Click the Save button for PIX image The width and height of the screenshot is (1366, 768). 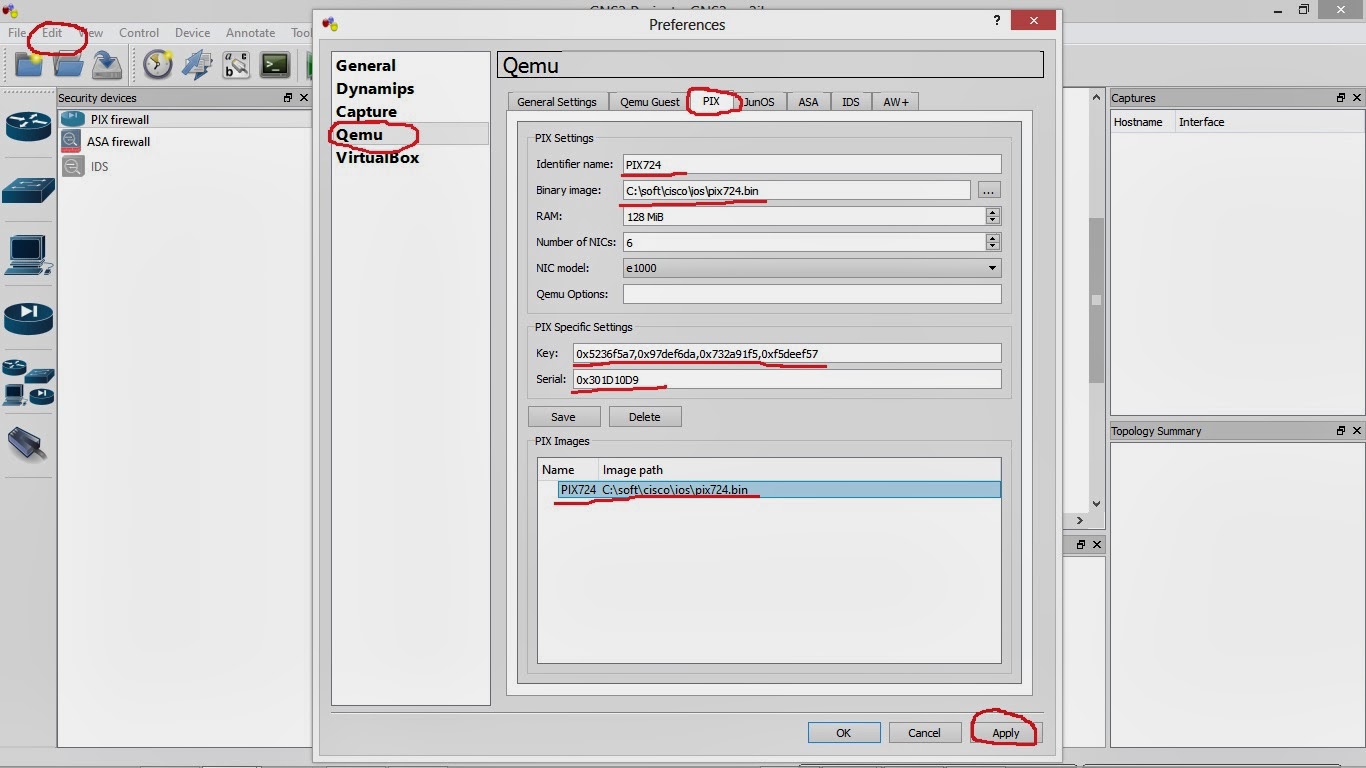[563, 417]
